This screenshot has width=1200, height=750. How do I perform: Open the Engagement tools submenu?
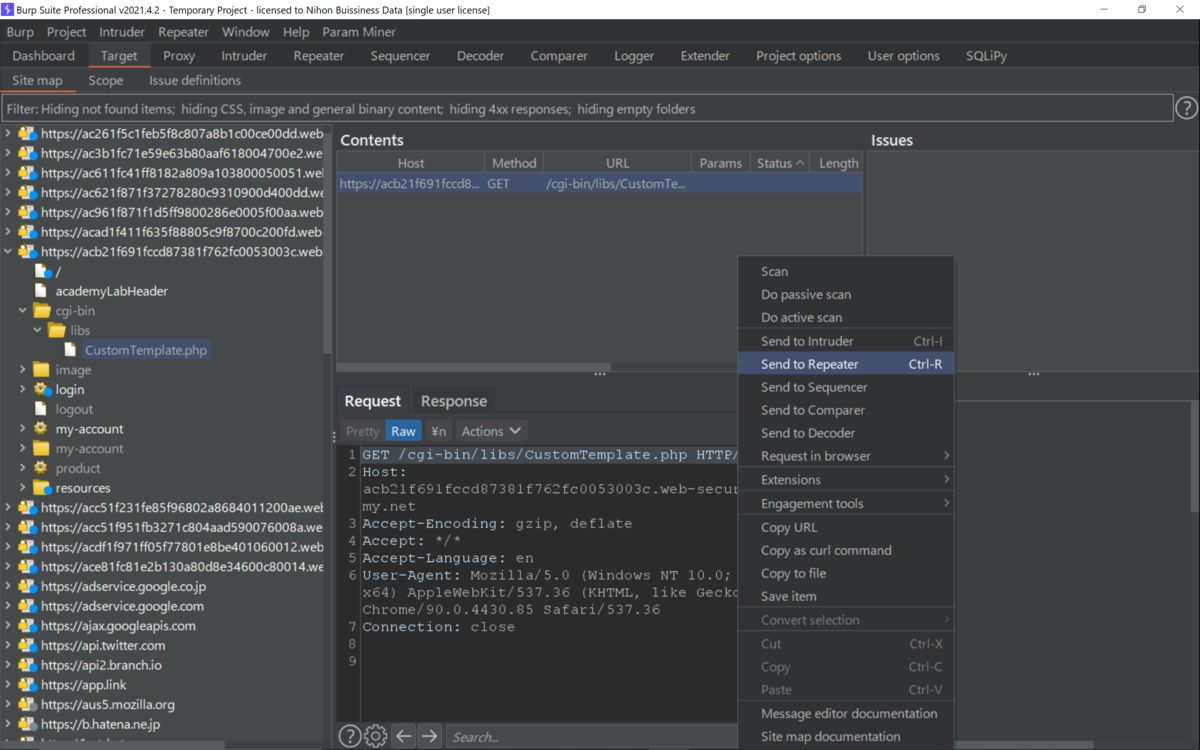[846, 503]
